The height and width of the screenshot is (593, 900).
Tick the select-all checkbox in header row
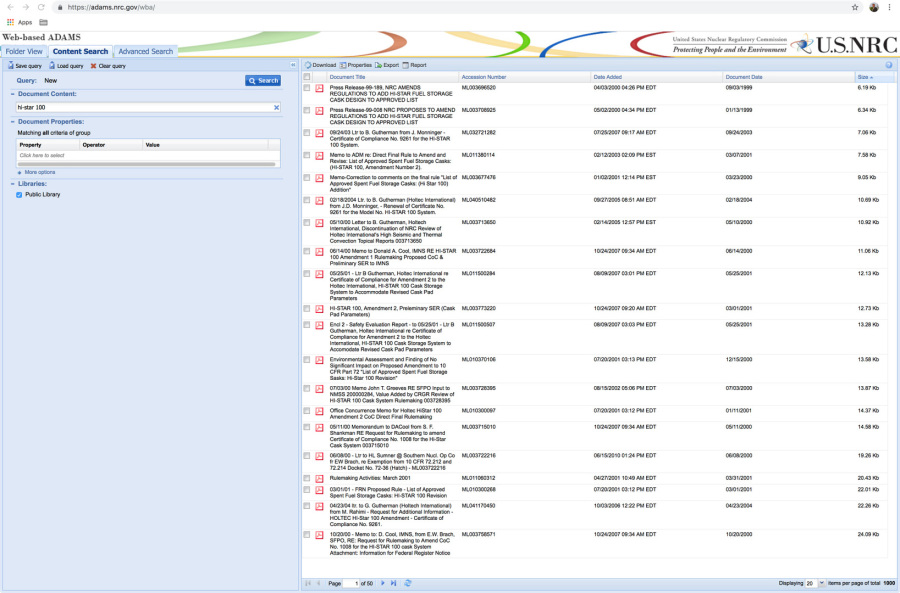tap(307, 77)
